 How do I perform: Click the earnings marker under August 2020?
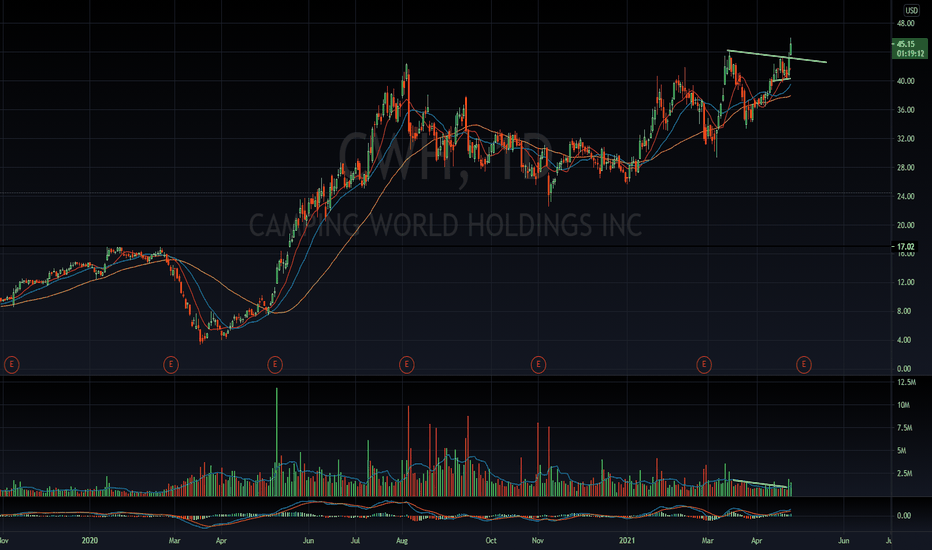(407, 364)
